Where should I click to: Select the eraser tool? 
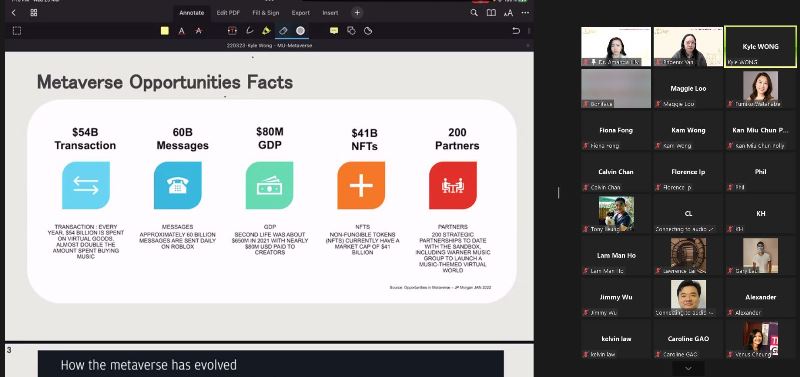point(283,31)
